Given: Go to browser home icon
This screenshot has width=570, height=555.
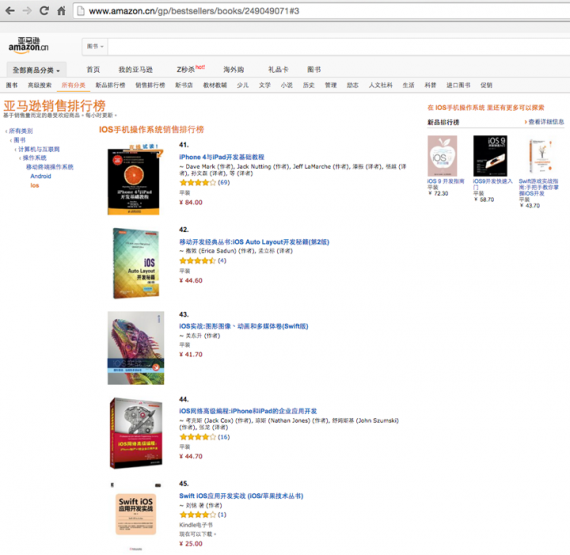Looking at the screenshot, I should [61, 11].
